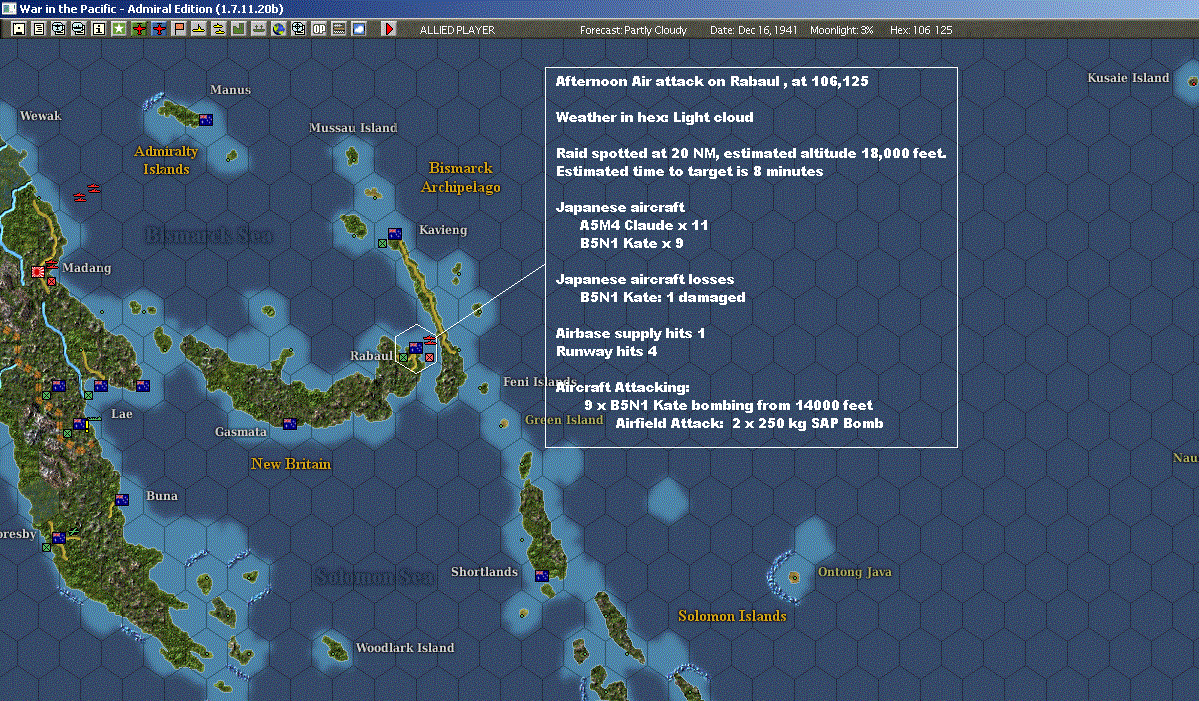Click the grey ships-in-port toolbar icon

[258, 29]
